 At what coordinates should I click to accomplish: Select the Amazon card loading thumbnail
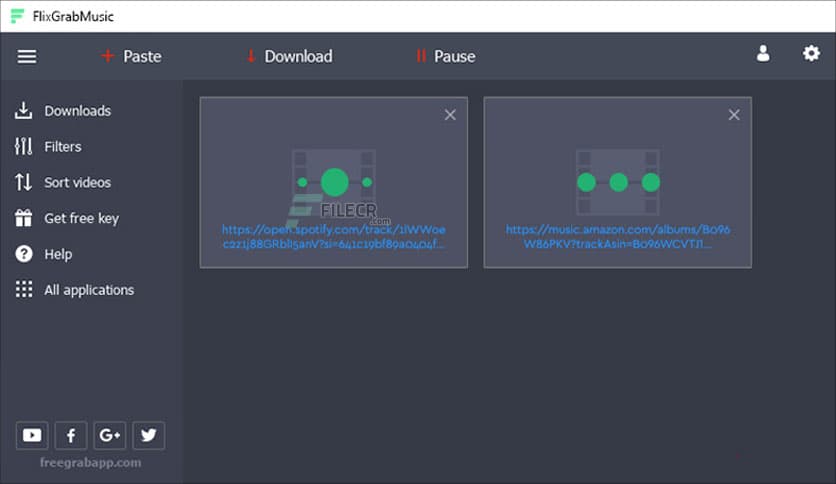(x=618, y=182)
